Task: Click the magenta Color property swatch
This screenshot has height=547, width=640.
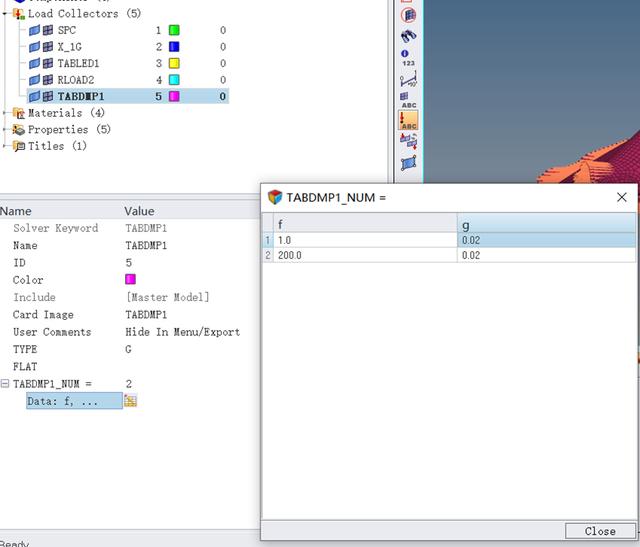Action: [130, 279]
